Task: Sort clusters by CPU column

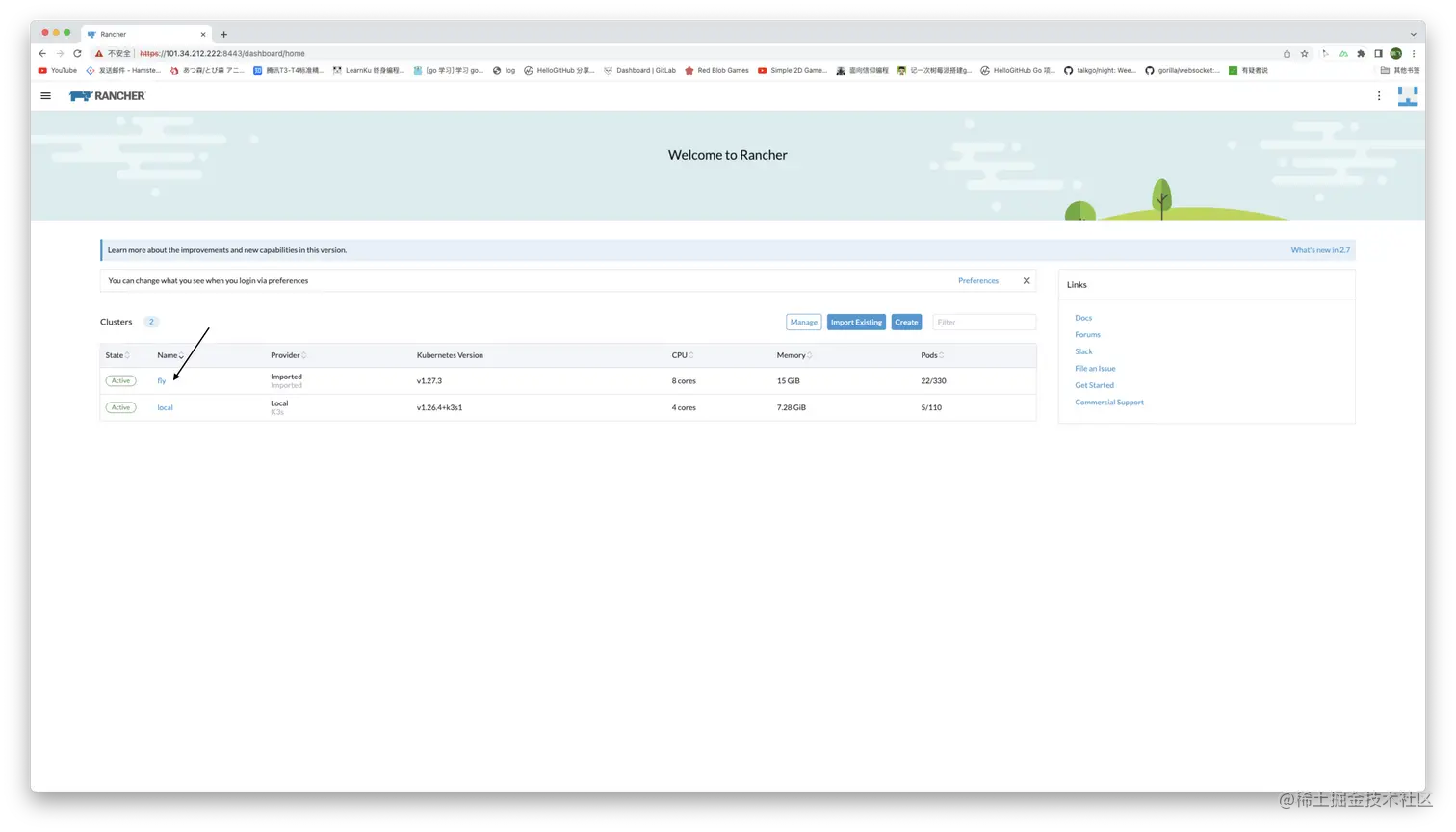Action: tap(683, 355)
